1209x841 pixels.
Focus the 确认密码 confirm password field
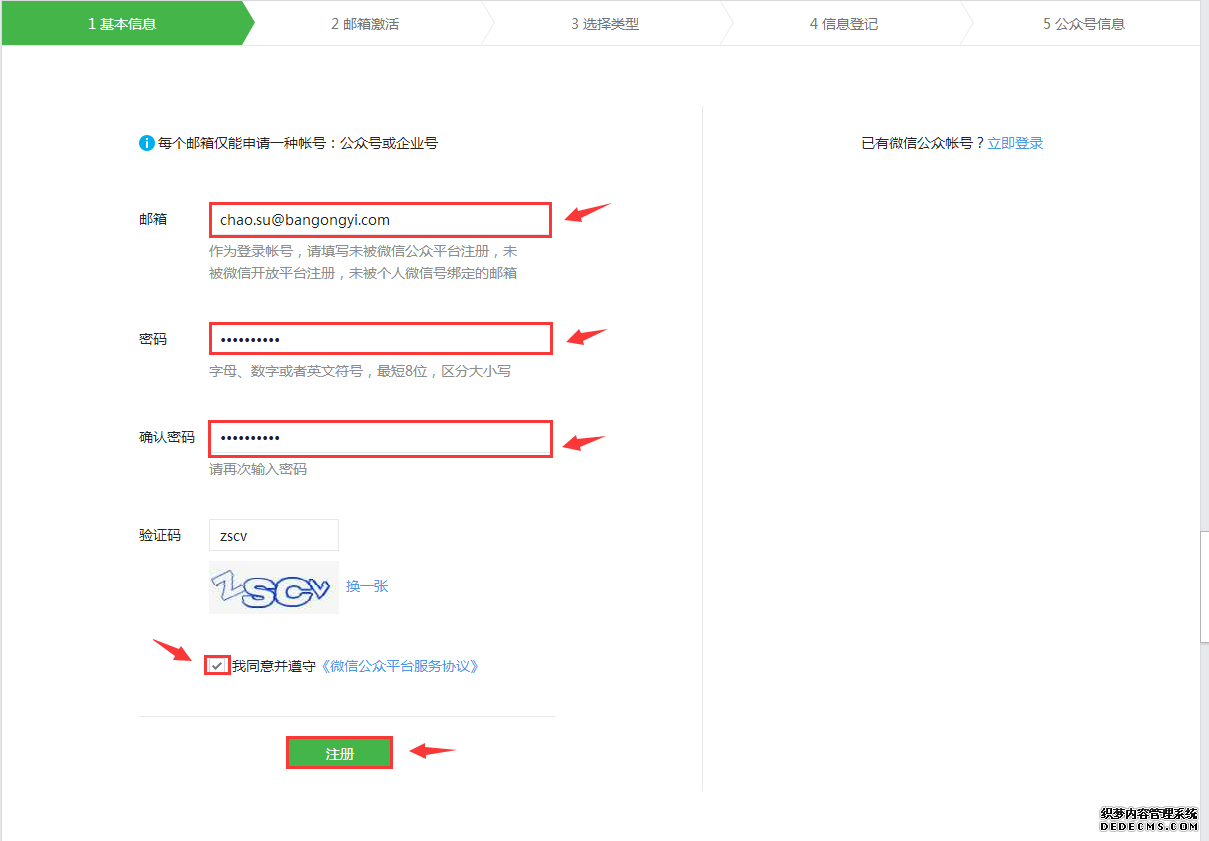coord(380,438)
